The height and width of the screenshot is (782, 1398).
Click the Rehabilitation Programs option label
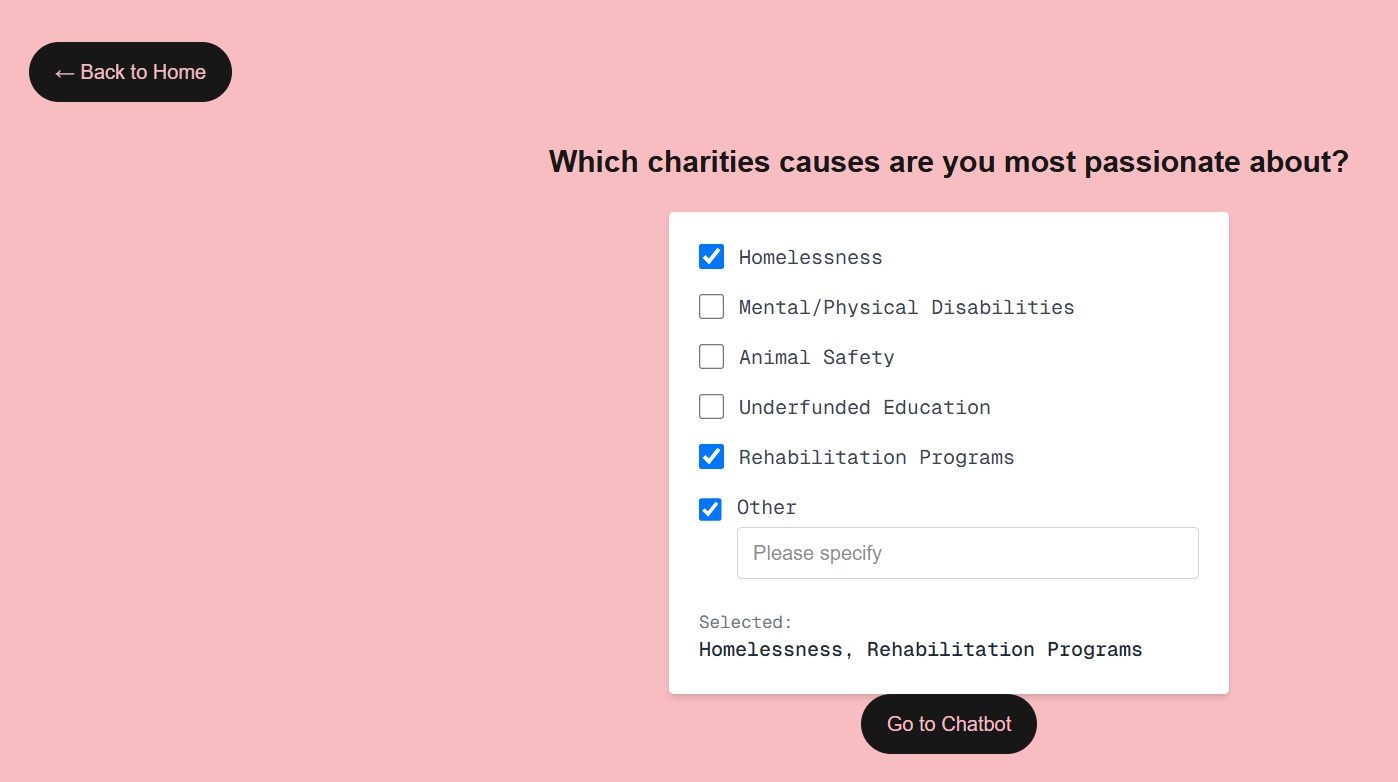pyautogui.click(x=876, y=458)
